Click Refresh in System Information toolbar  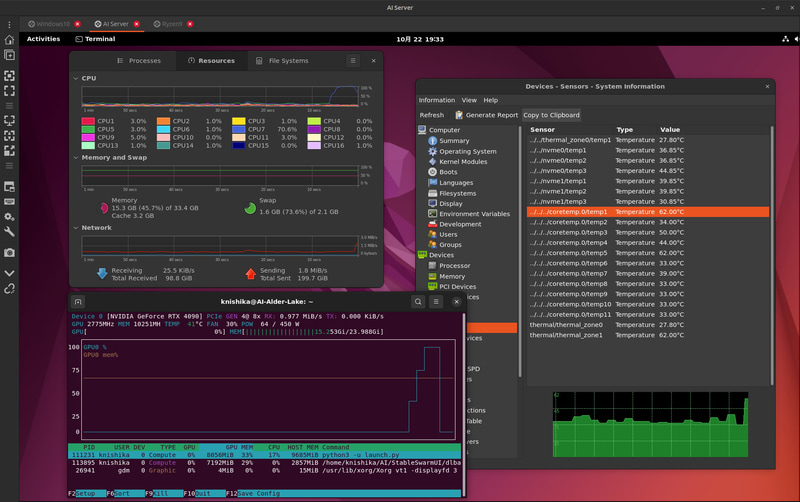432,115
